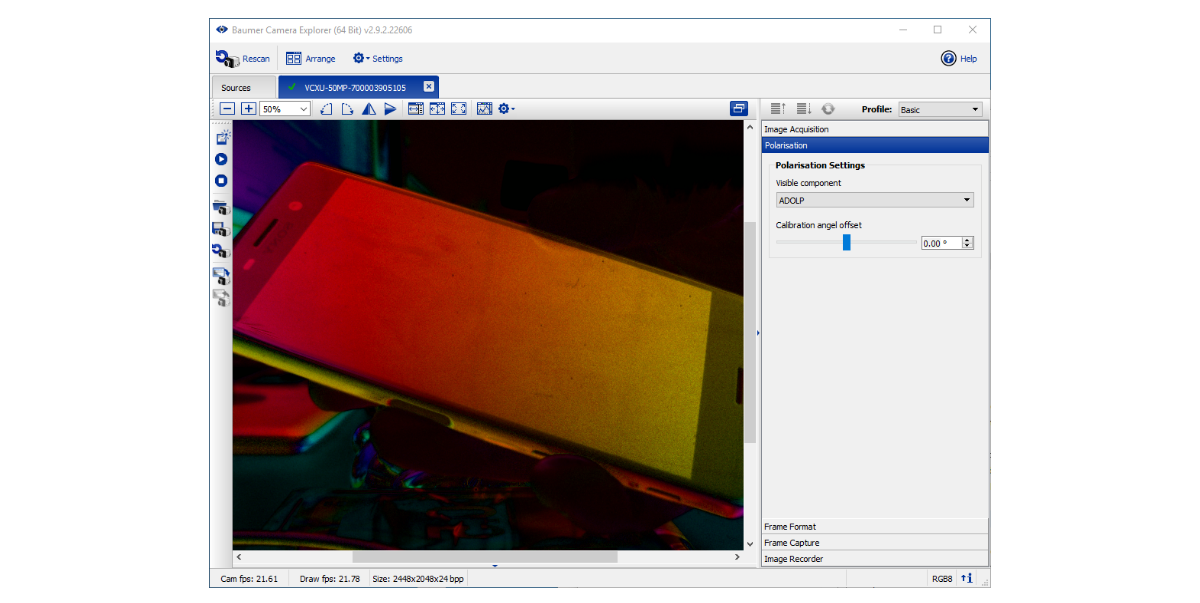
Task: Start image acquisition with play icon
Action: (221, 159)
